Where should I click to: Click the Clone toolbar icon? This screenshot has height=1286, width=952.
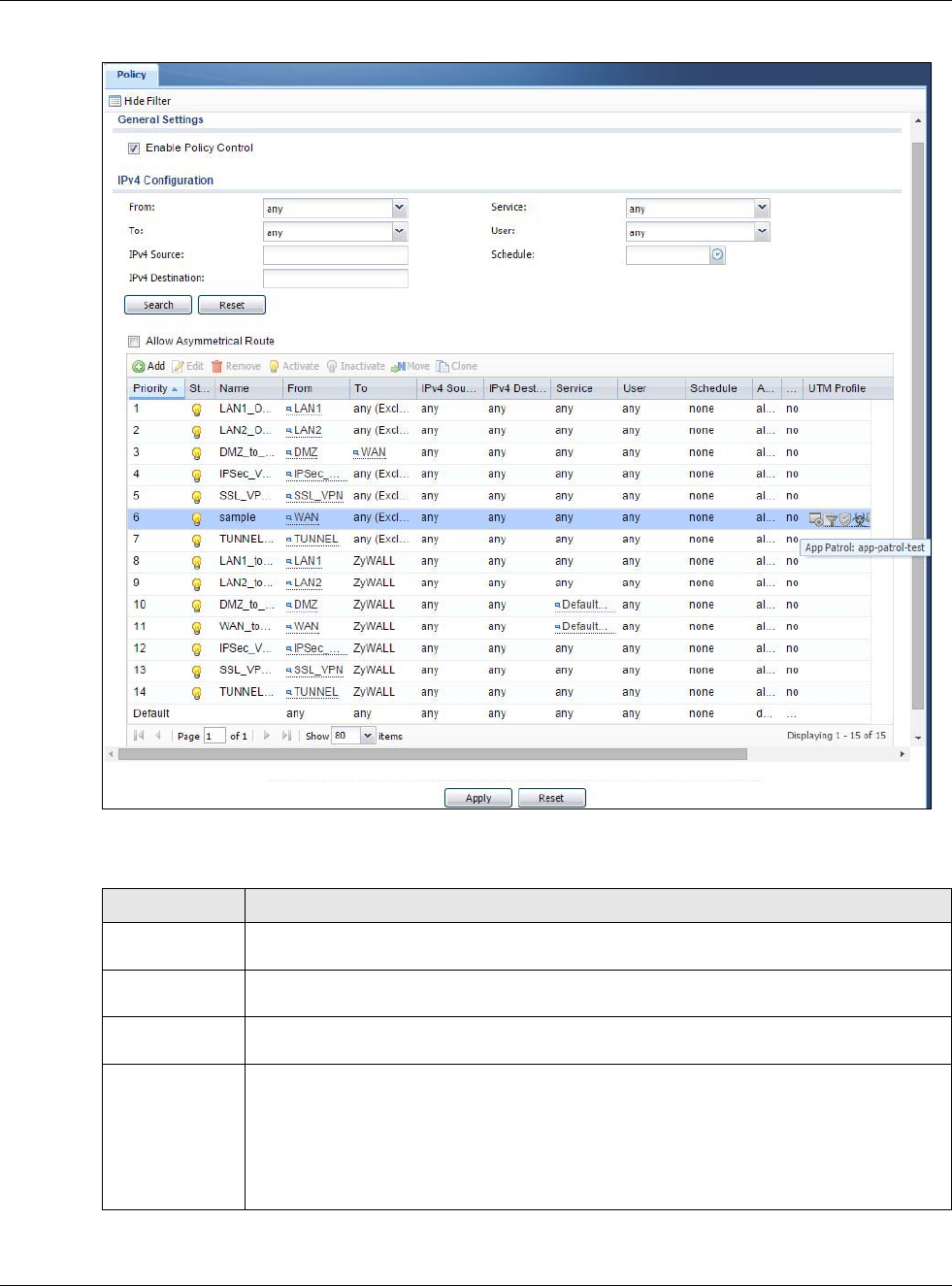pyautogui.click(x=443, y=367)
